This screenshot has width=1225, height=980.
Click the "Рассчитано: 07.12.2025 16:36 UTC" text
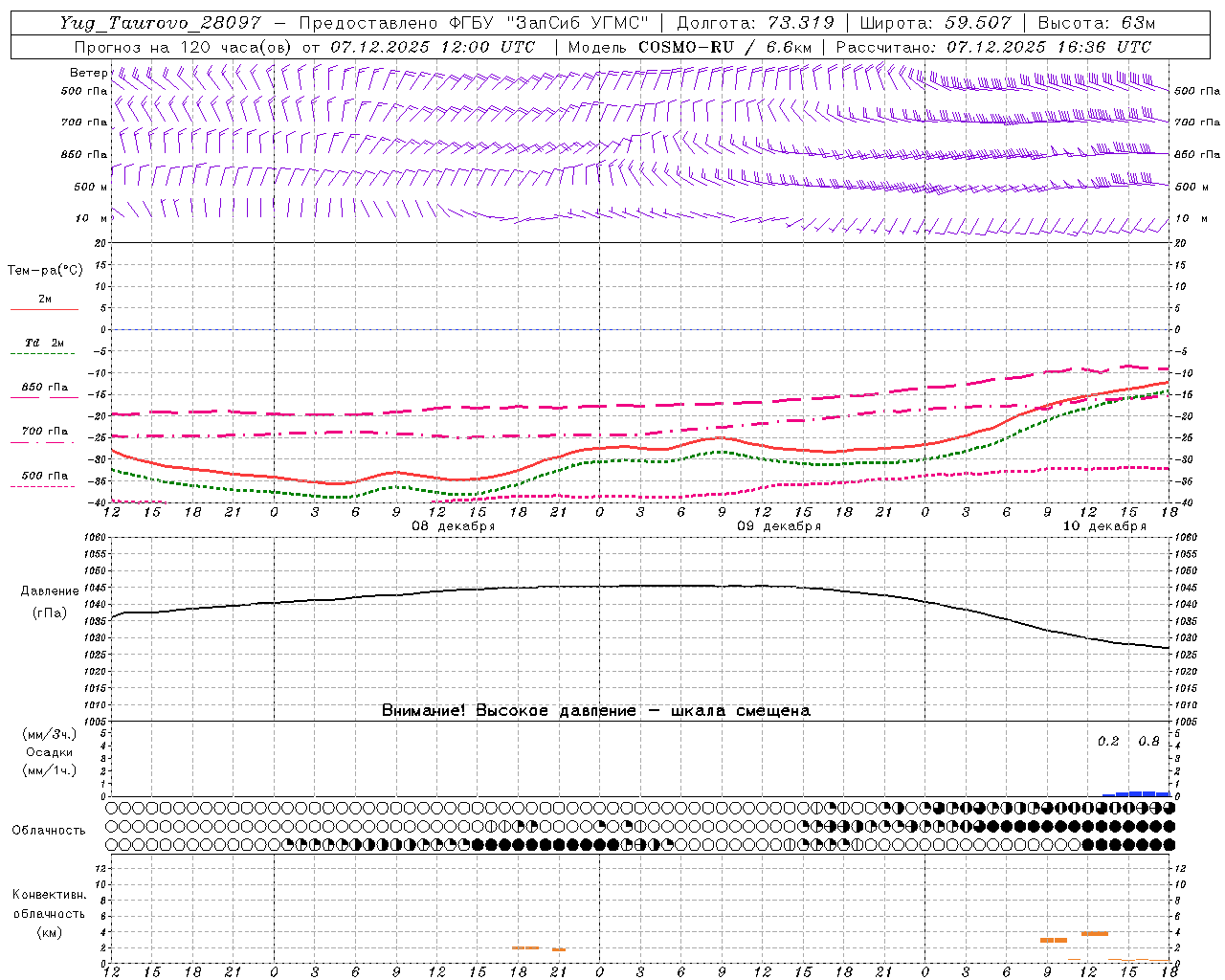pyautogui.click(x=993, y=47)
